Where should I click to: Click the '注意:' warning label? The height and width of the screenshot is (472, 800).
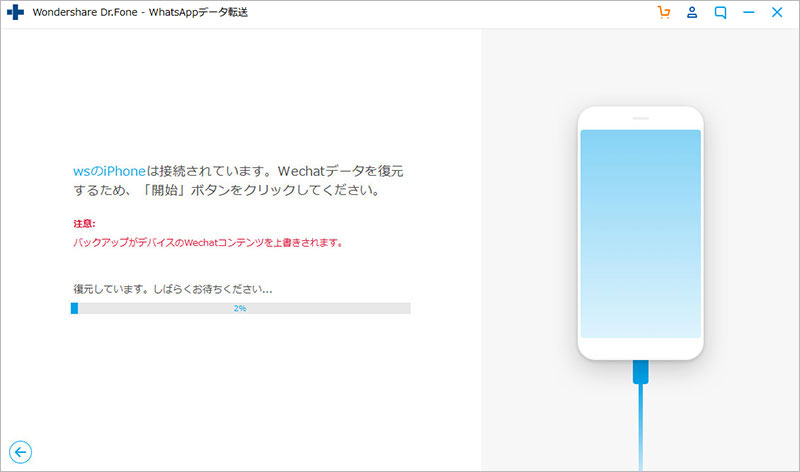coord(84,223)
